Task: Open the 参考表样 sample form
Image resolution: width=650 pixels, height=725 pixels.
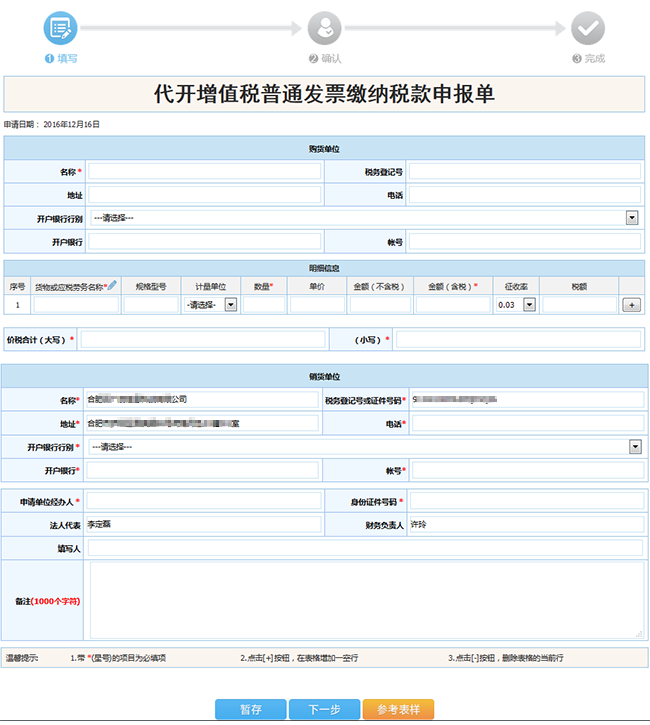Action: pos(398,709)
